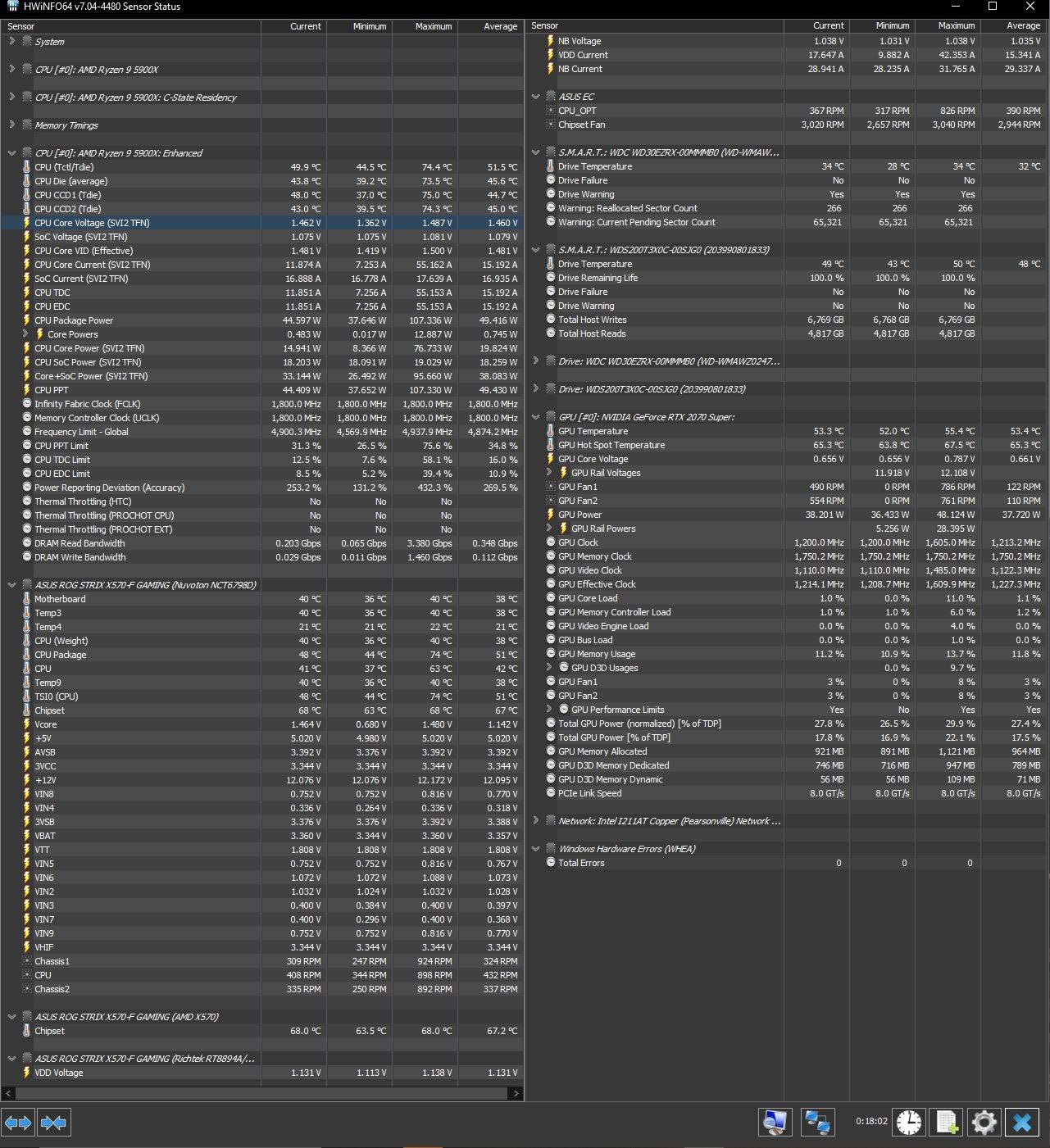The width and height of the screenshot is (1050, 1148).
Task: Open the sensor settings gear icon
Action: coord(984,1122)
